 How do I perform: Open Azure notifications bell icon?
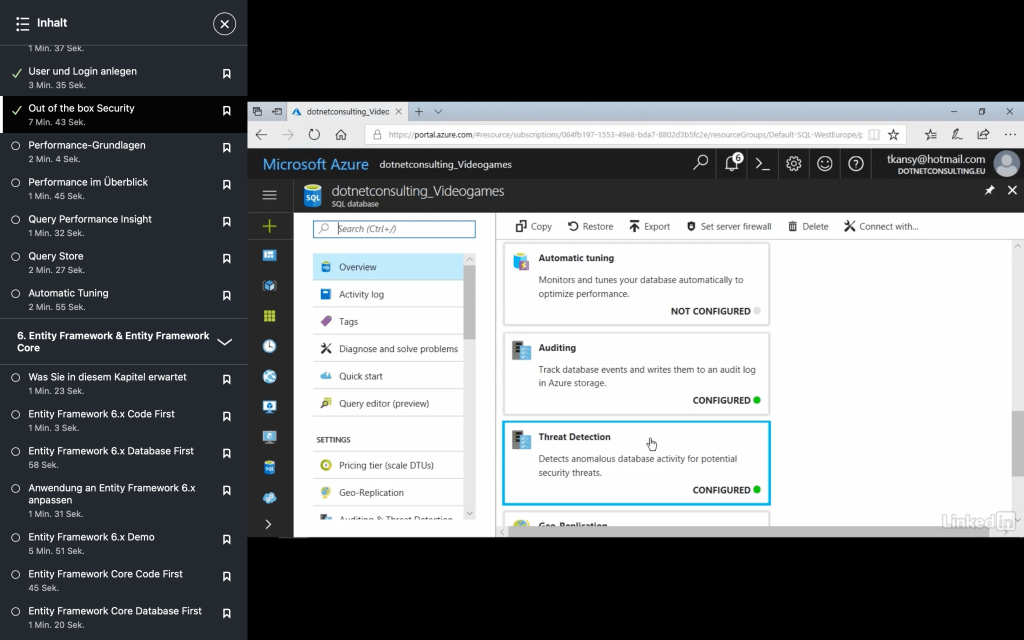point(732,164)
